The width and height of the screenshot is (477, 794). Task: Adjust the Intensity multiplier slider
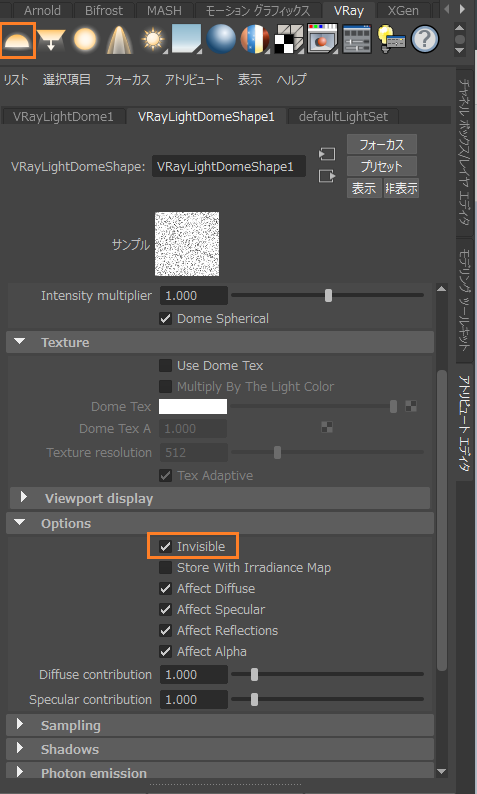click(x=329, y=295)
